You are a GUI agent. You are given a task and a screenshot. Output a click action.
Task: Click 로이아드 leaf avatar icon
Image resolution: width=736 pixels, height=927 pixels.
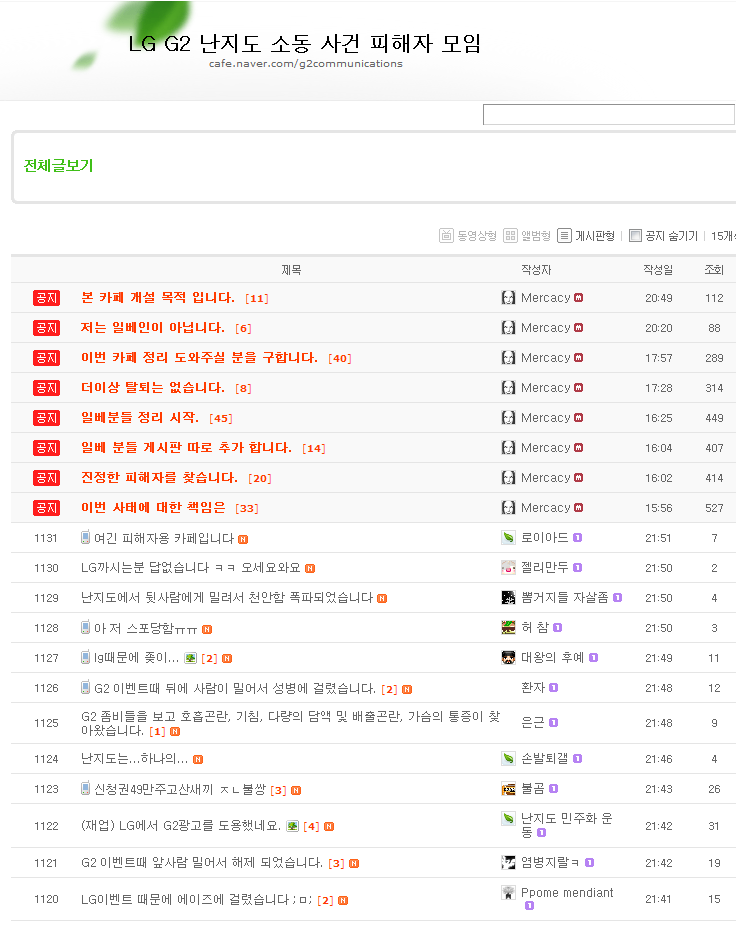pos(508,537)
